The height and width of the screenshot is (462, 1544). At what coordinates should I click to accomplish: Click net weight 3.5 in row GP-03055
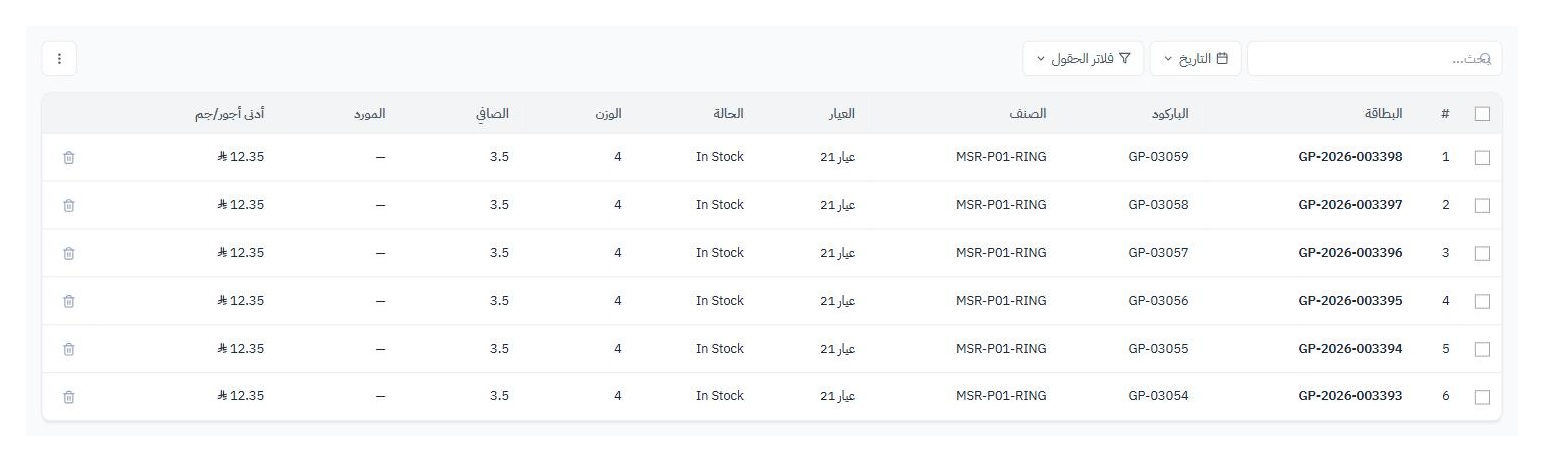click(499, 349)
